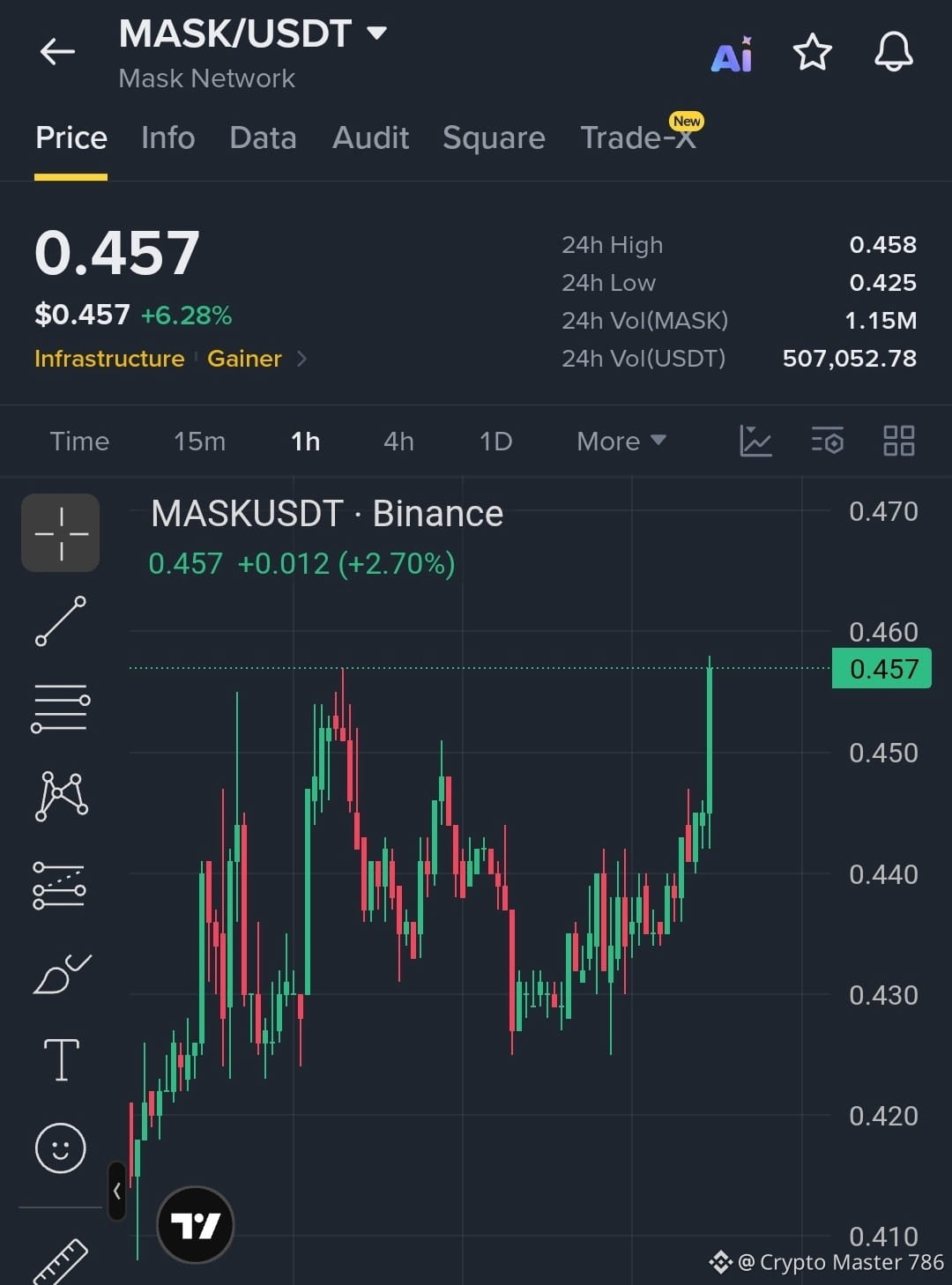Tap the 24h High value 0.458
Image resolution: width=952 pixels, height=1285 pixels.
(x=882, y=245)
